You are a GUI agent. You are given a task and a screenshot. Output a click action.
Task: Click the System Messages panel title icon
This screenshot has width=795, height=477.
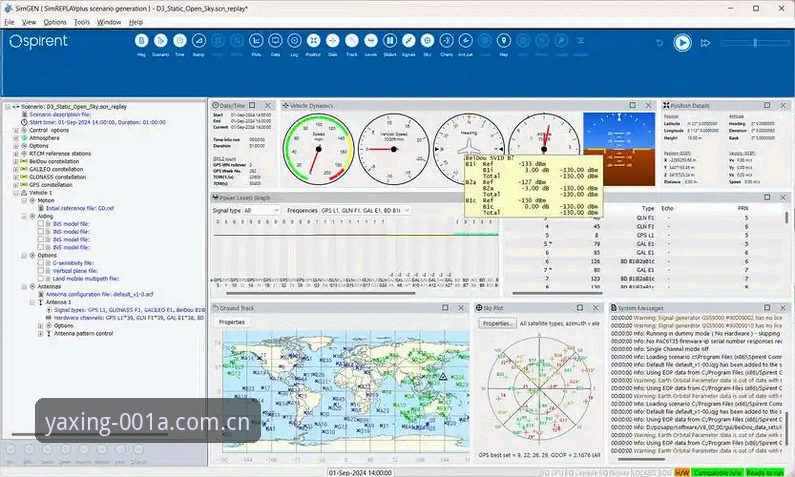613,308
